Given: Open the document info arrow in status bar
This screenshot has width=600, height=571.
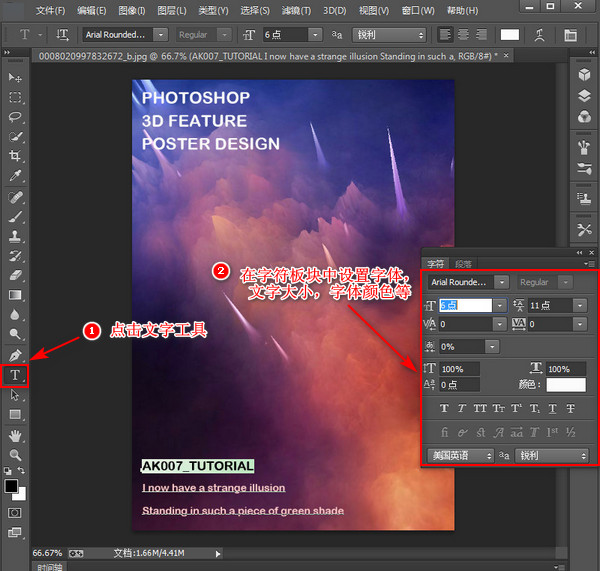Looking at the screenshot, I should [x=218, y=553].
